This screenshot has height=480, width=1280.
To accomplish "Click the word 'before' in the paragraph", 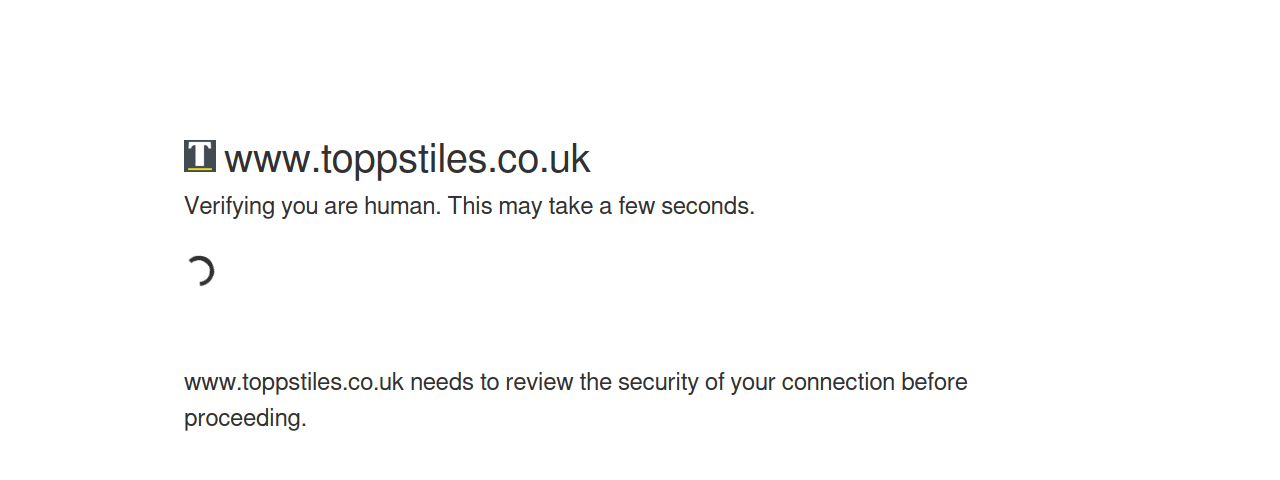I will point(934,382).
